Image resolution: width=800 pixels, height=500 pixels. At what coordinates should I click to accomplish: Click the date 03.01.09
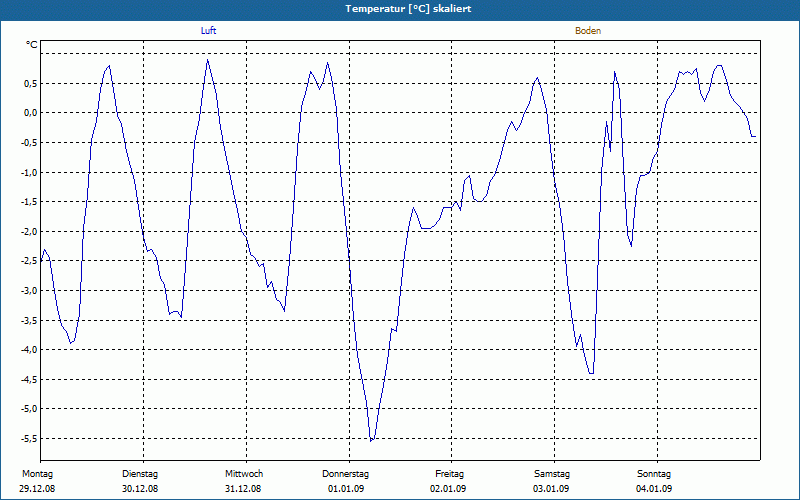pos(551,489)
